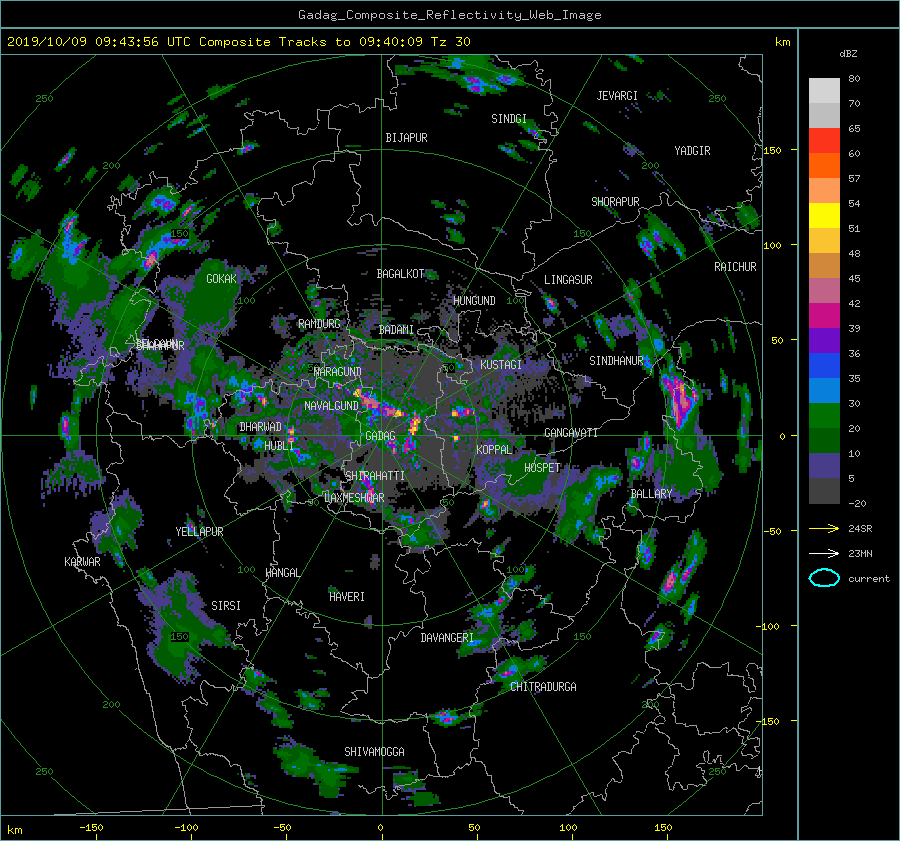Select the BAGALKOT label

[x=400, y=274]
